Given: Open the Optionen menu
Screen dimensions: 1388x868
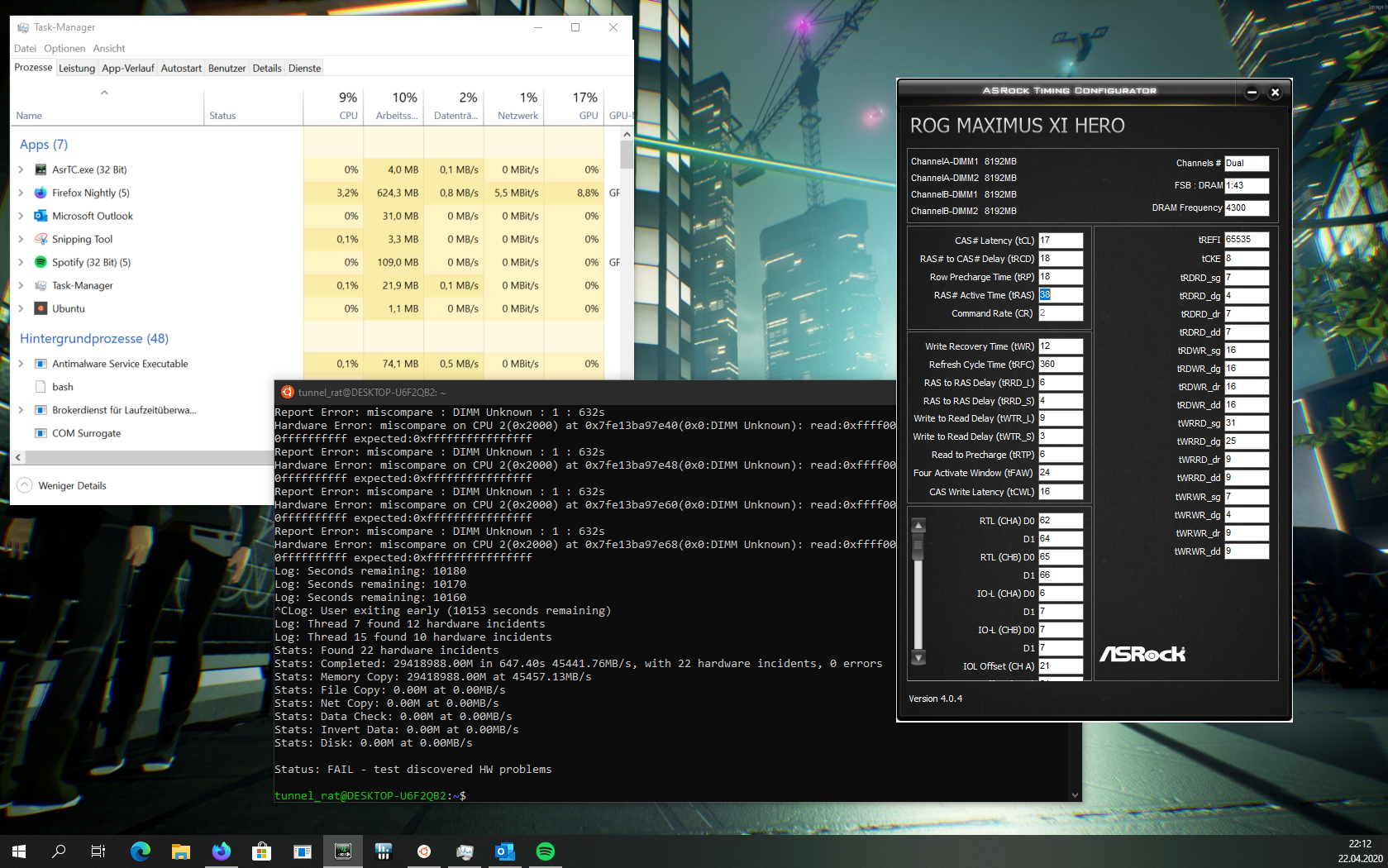Looking at the screenshot, I should pyautogui.click(x=64, y=49).
